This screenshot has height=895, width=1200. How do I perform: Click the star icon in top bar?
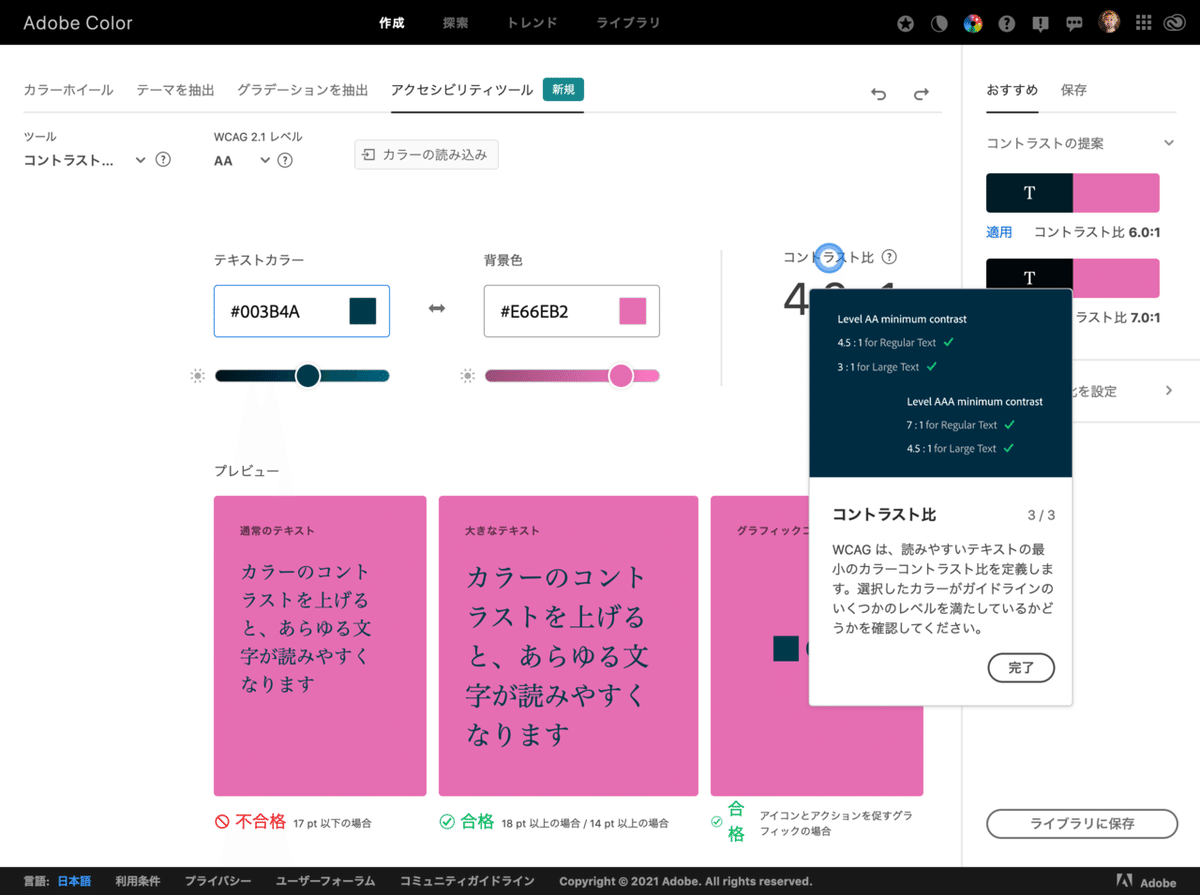905,23
